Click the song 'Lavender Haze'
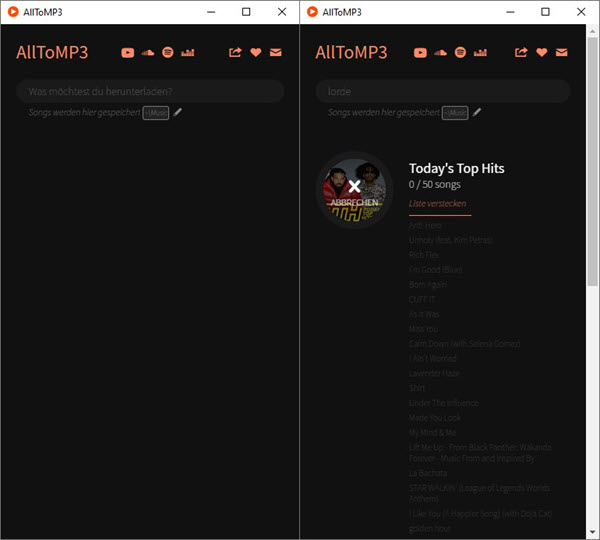The width and height of the screenshot is (600, 540). pos(434,374)
